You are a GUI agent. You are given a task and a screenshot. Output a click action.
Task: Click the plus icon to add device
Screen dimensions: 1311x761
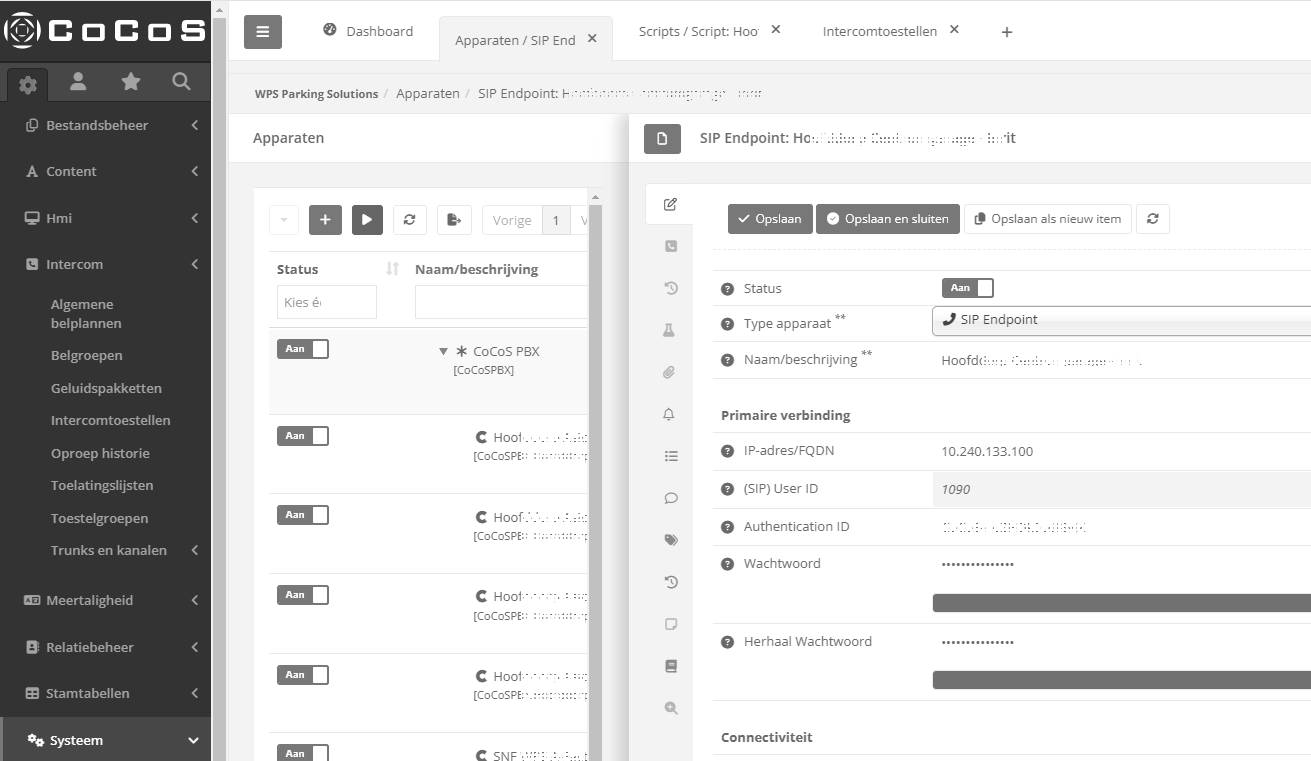pyautogui.click(x=325, y=220)
